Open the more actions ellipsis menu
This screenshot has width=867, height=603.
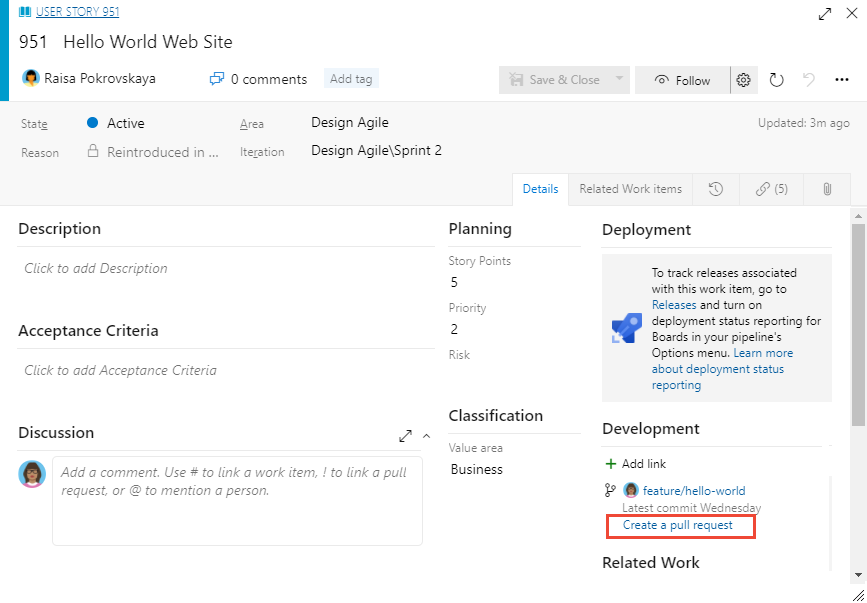click(x=842, y=79)
